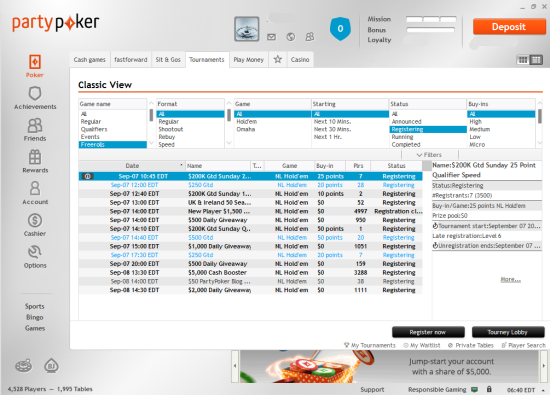The height and width of the screenshot is (395, 550).
Task: Open Bingo in the sidebar
Action: coord(35,317)
